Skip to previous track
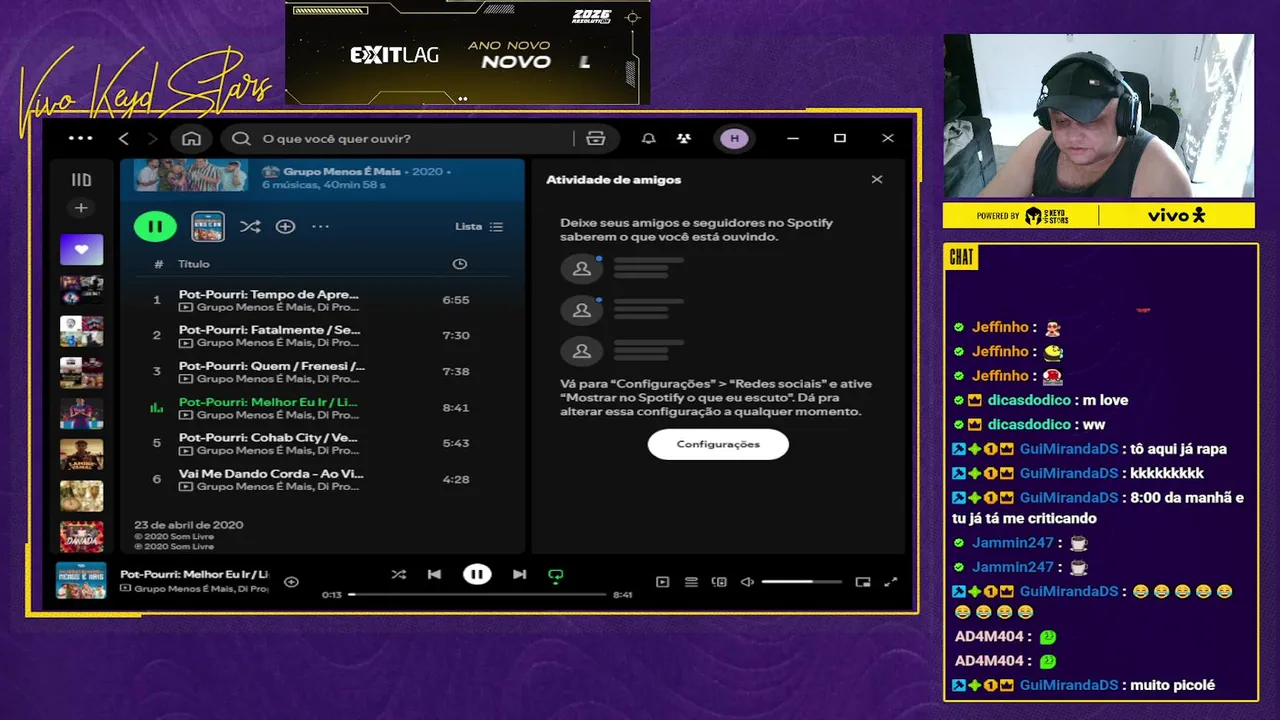Image resolution: width=1280 pixels, height=720 pixels. 434,574
